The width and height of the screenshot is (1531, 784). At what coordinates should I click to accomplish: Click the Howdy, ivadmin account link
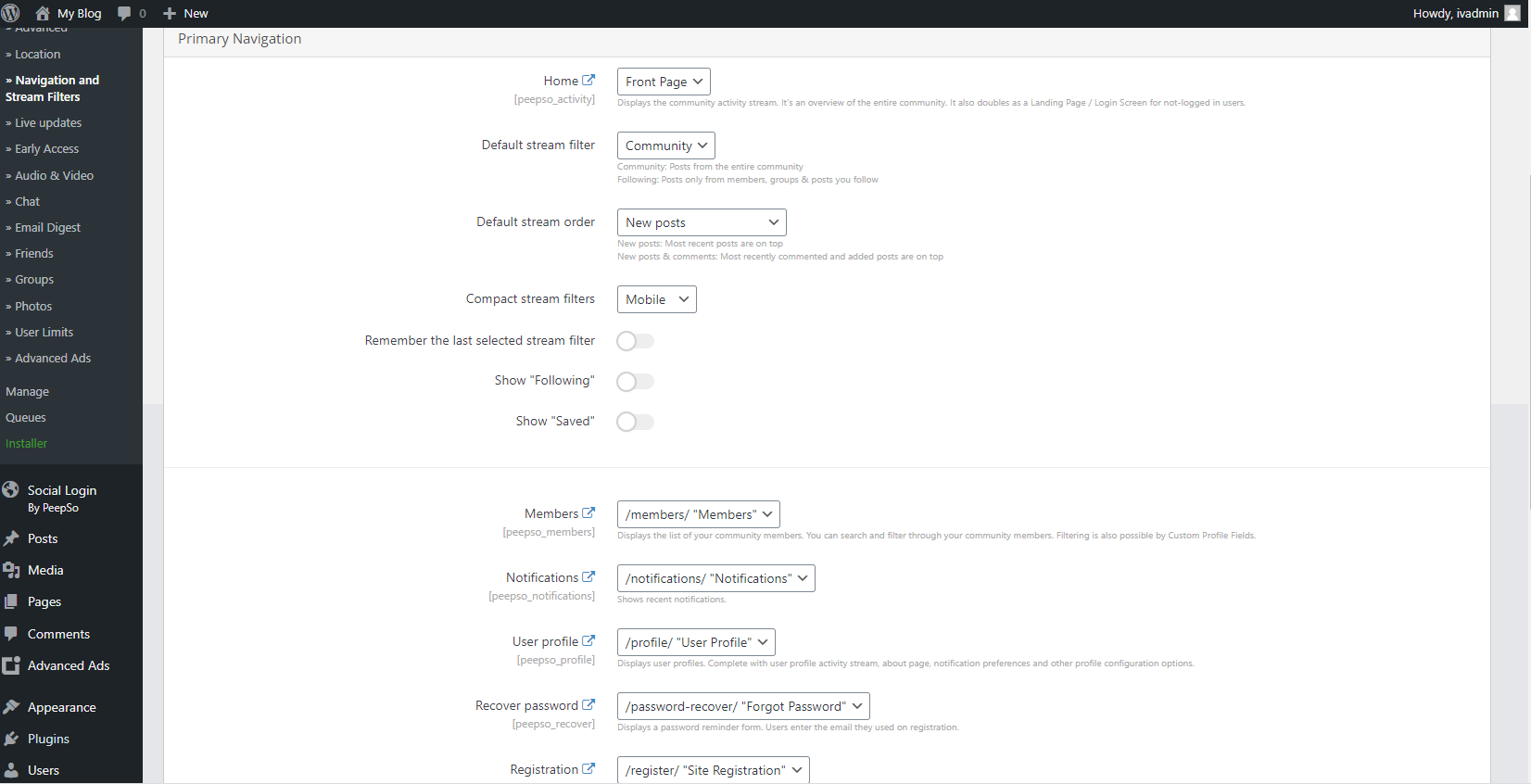(x=1467, y=13)
